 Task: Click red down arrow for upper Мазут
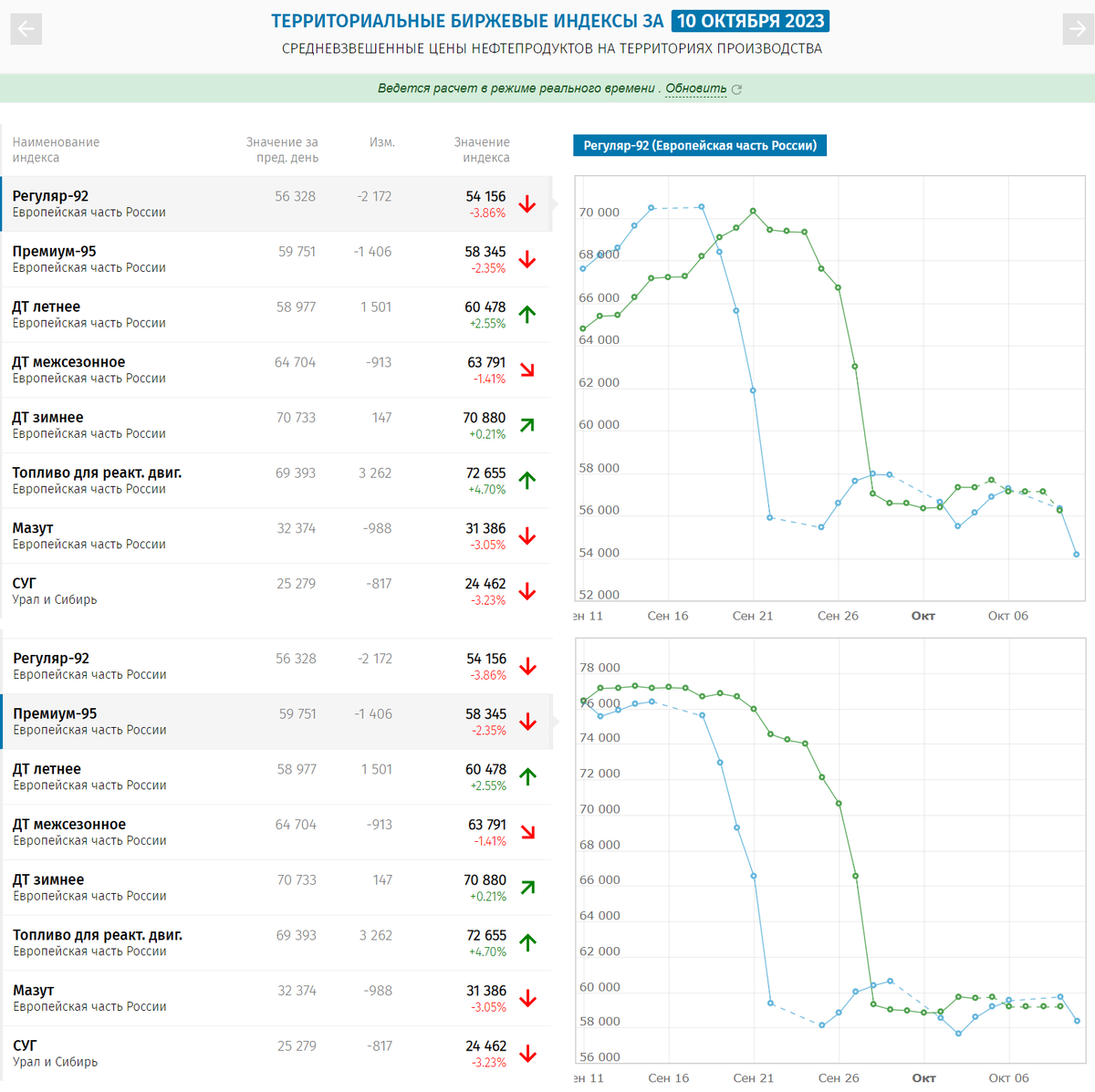(x=527, y=536)
